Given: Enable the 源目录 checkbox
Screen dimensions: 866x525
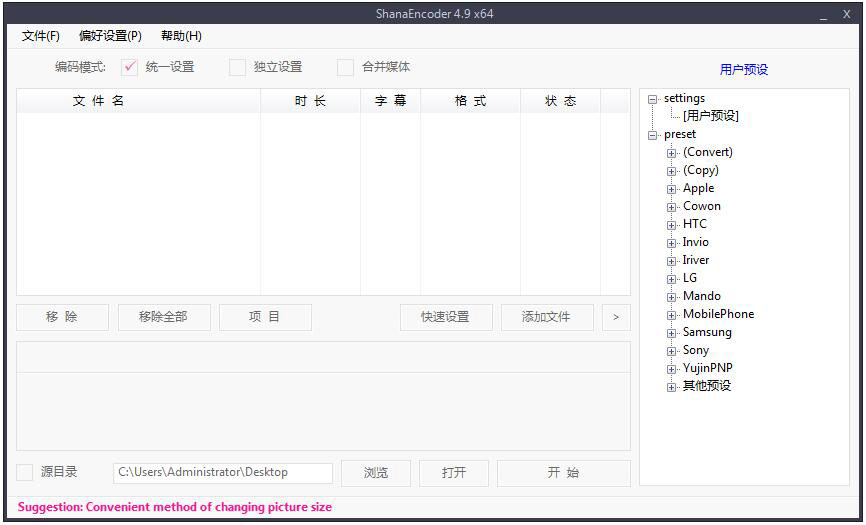Looking at the screenshot, I should (x=25, y=472).
